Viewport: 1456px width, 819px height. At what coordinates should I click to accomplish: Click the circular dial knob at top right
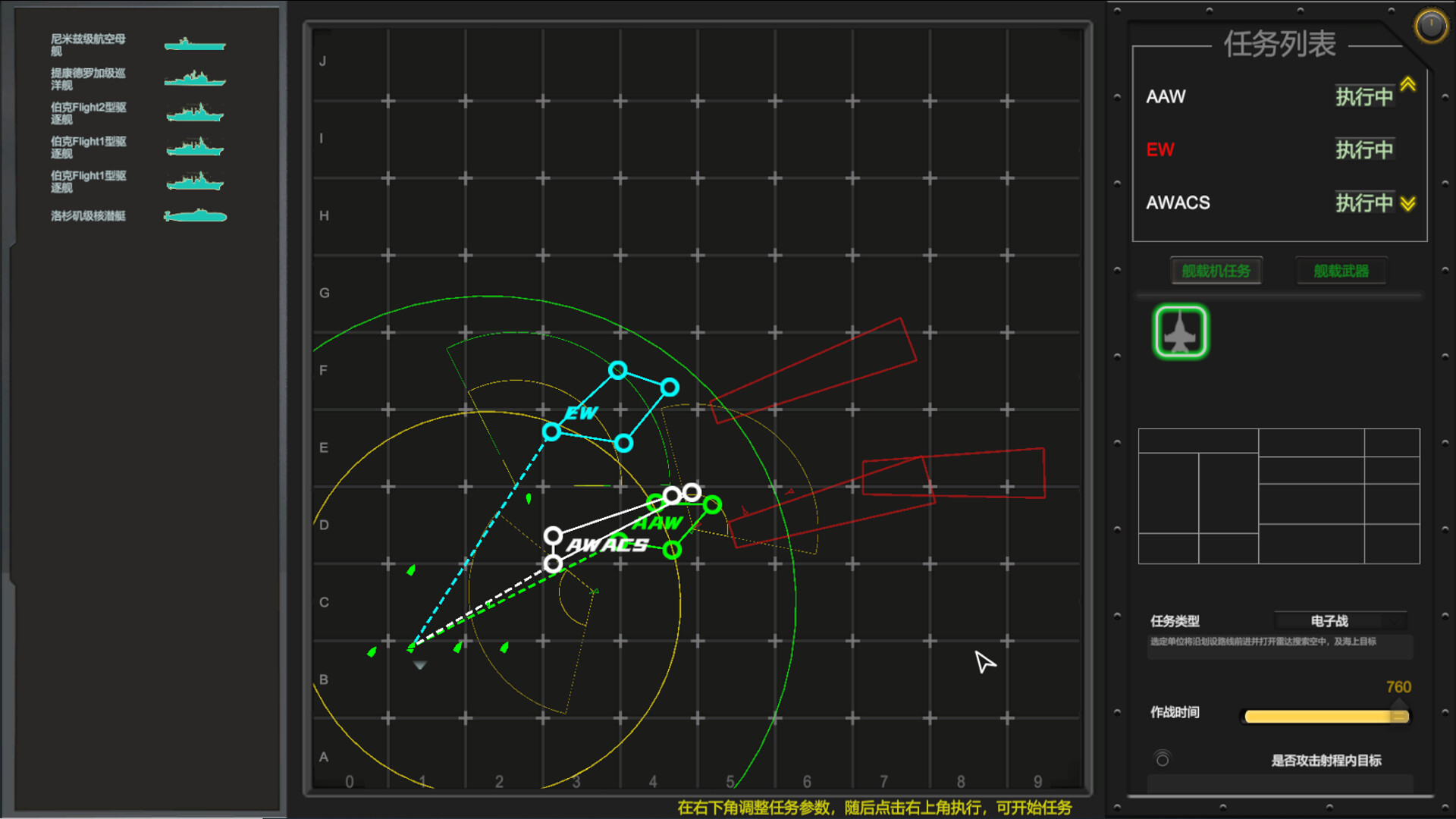1430,26
